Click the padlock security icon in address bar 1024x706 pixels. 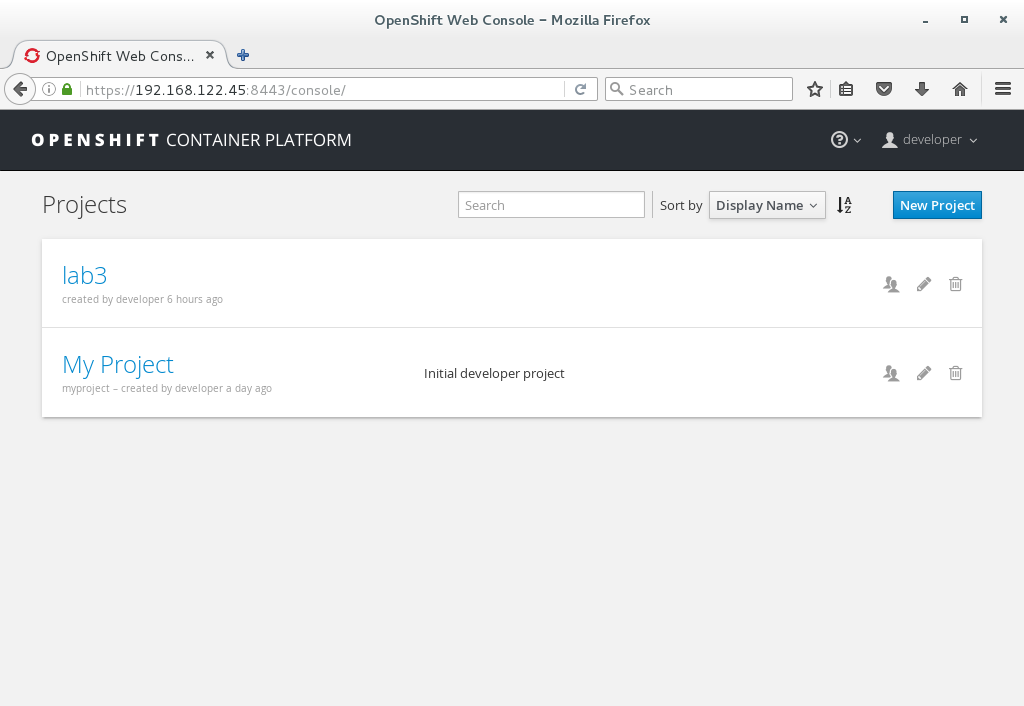tap(66, 89)
